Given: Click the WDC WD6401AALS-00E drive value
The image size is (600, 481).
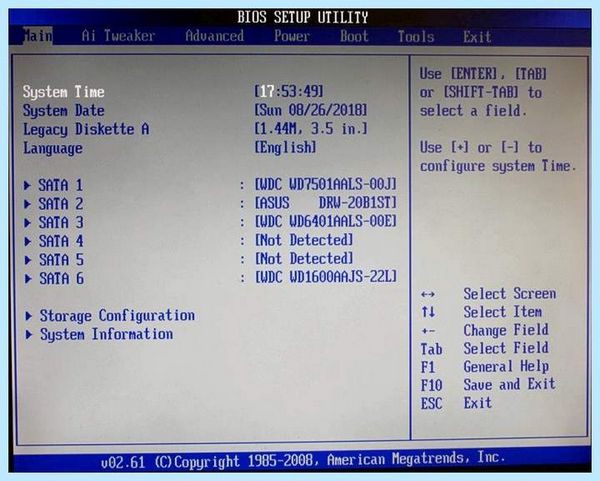Looking at the screenshot, I should click(x=326, y=222).
